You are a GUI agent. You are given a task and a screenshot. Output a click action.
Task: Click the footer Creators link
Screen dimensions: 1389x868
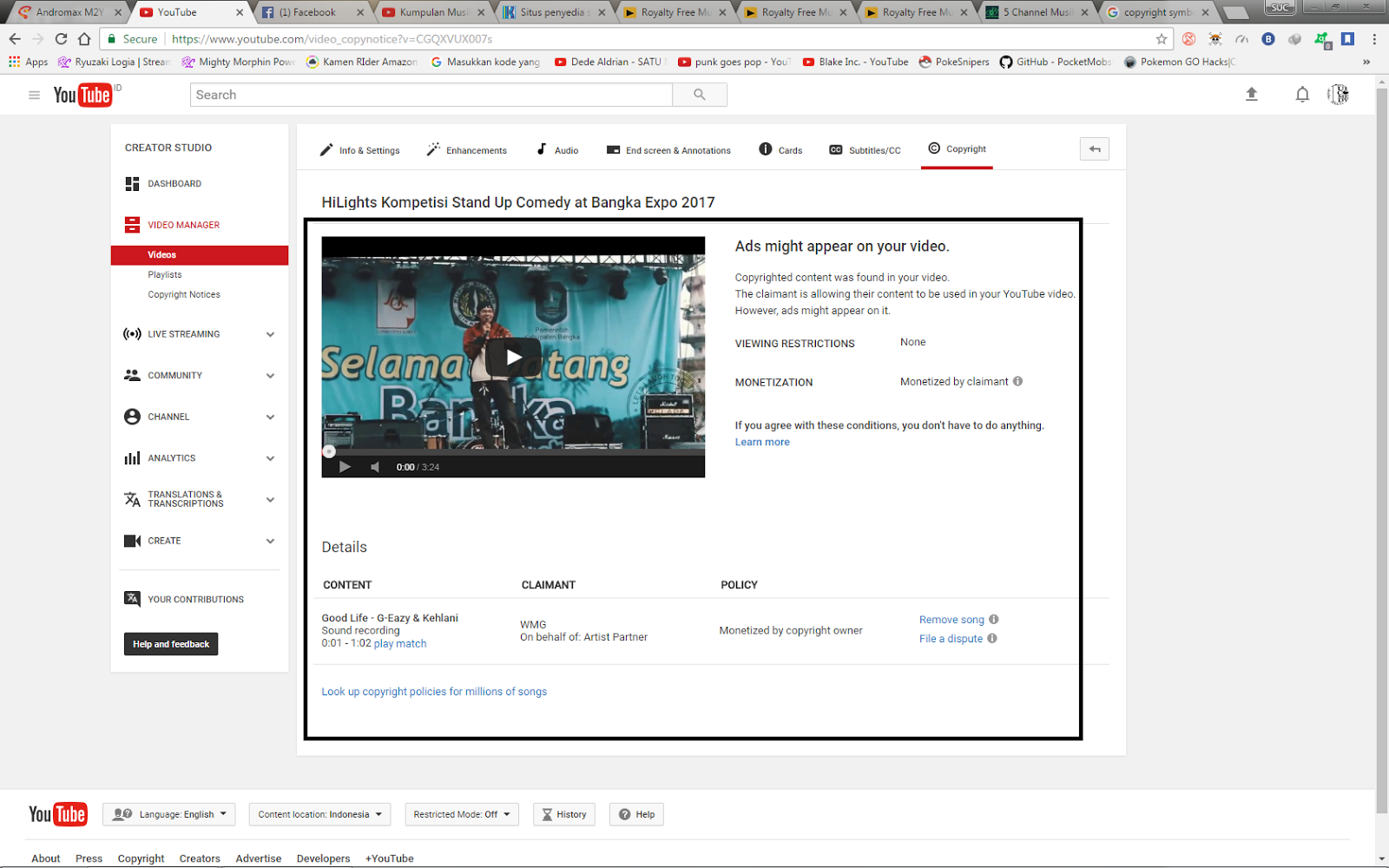point(200,858)
